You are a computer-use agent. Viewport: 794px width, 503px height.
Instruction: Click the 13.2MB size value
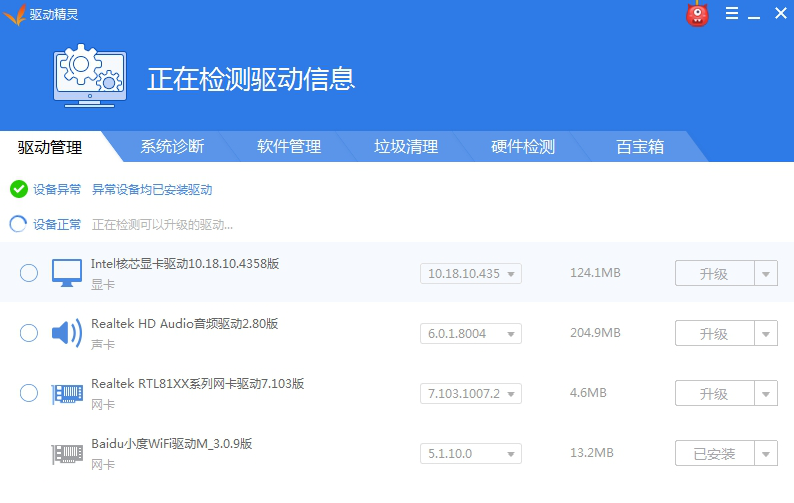coord(591,452)
